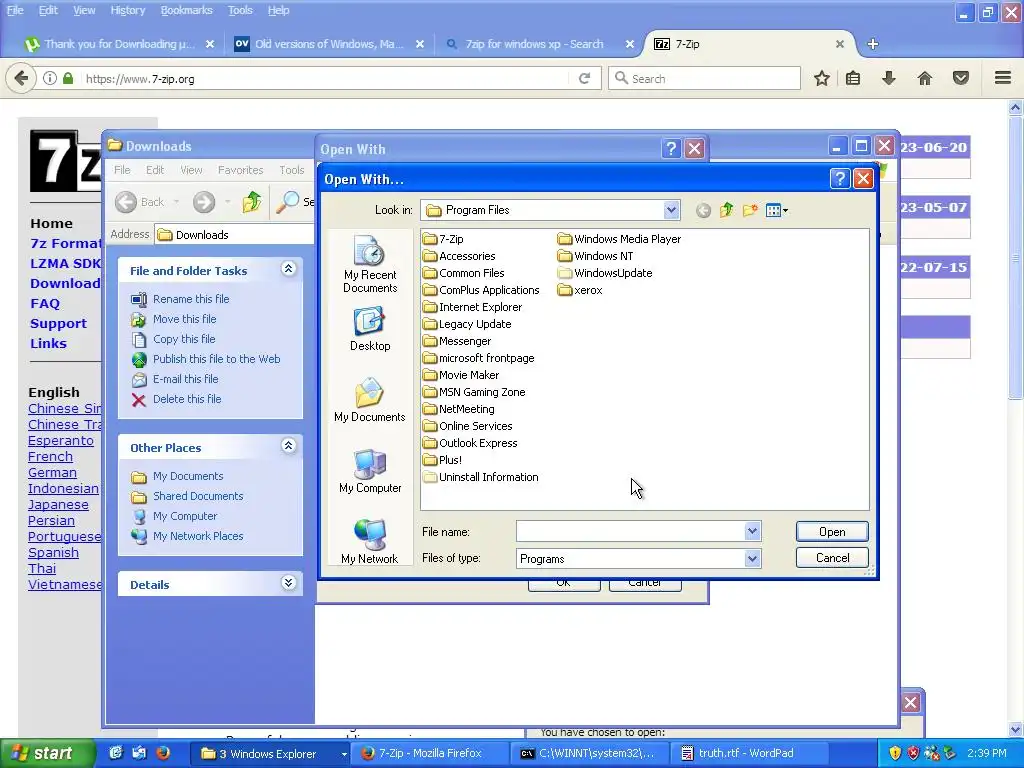
Task: Select the Windows Media Player folder
Action: click(619, 239)
